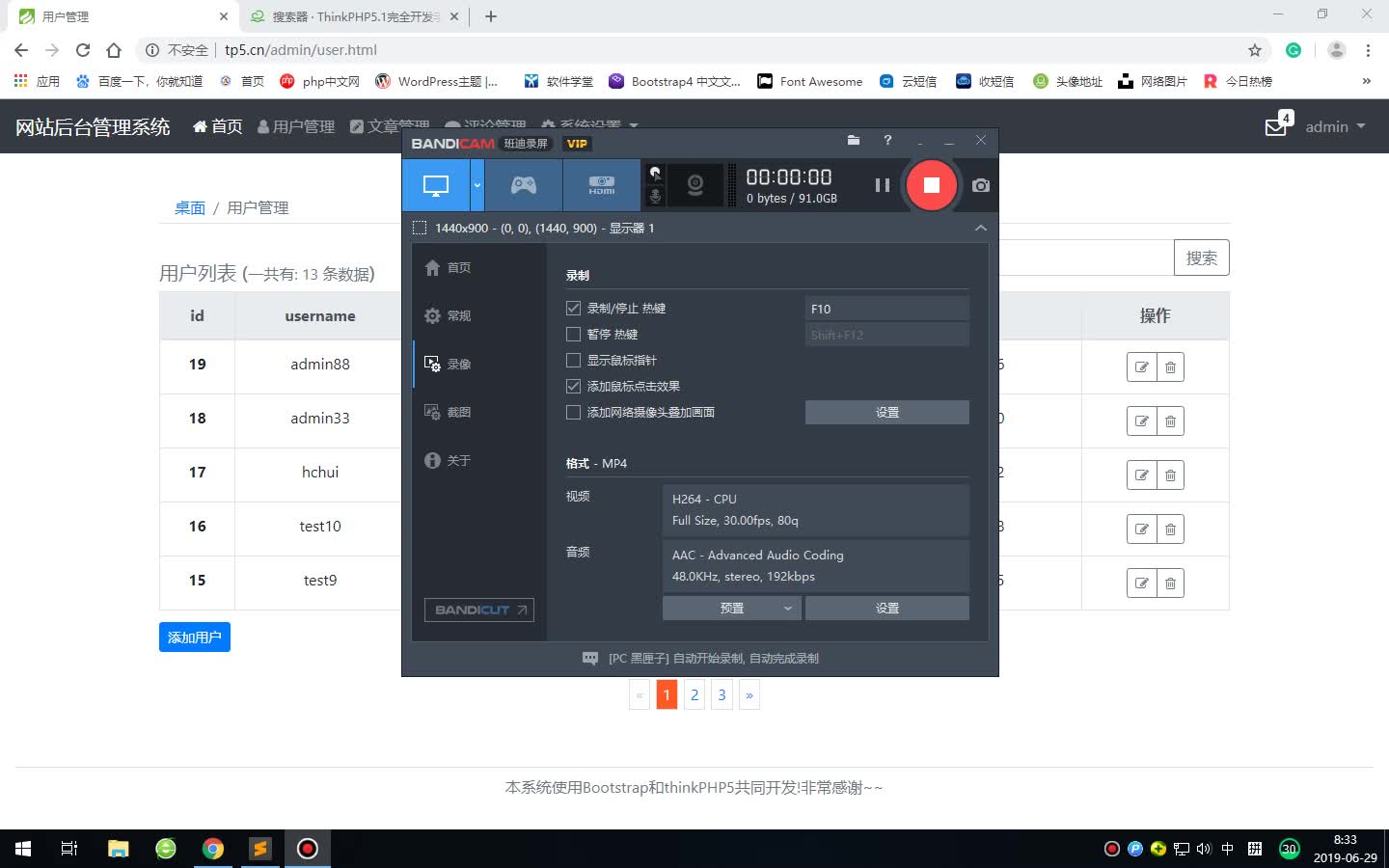Viewport: 1389px width, 868px height.
Task: Enable 显示鼠标指针 checkbox
Action: click(x=573, y=360)
